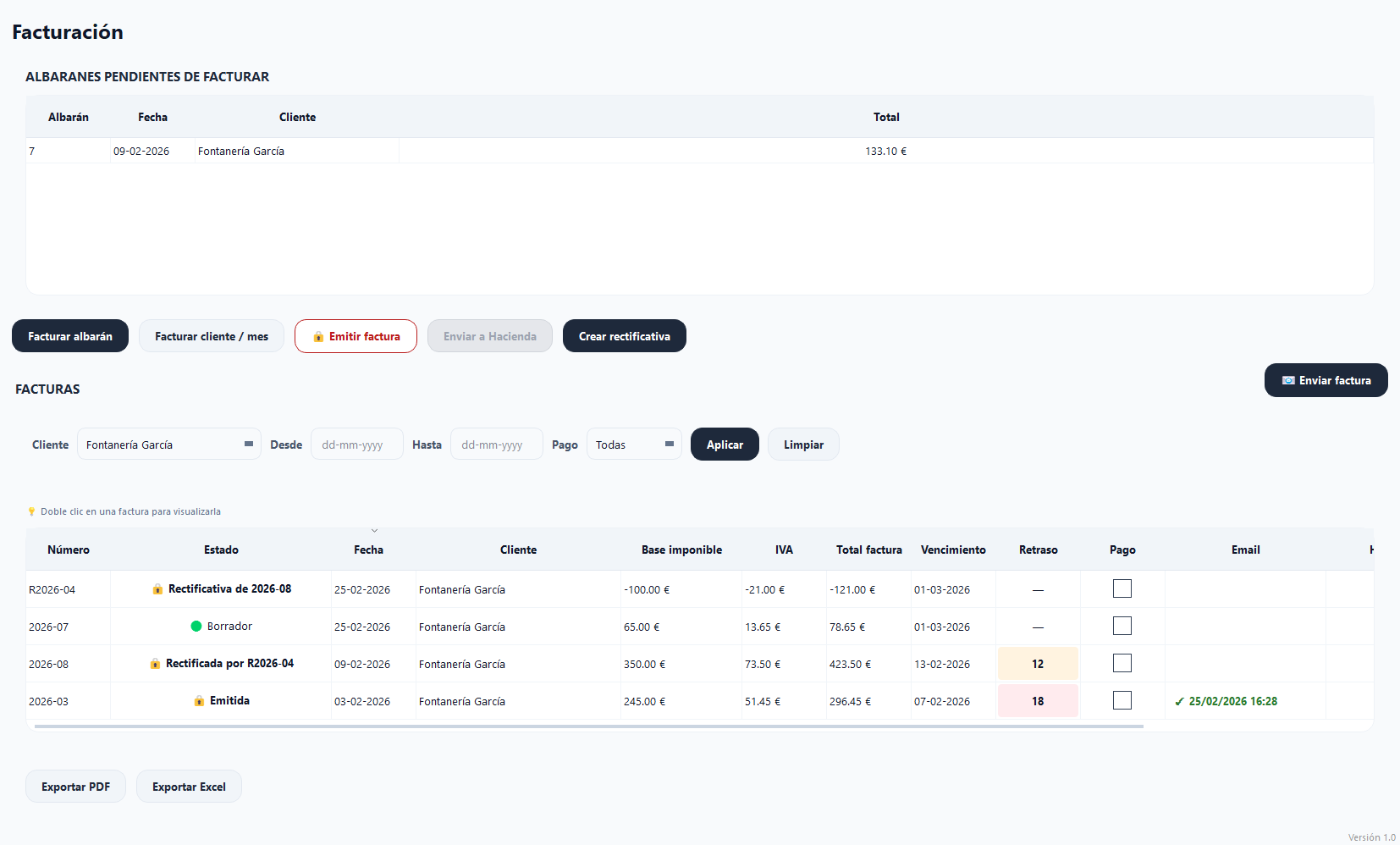The height and width of the screenshot is (845, 1400).
Task: Click green Borrador status dot
Action: click(196, 627)
